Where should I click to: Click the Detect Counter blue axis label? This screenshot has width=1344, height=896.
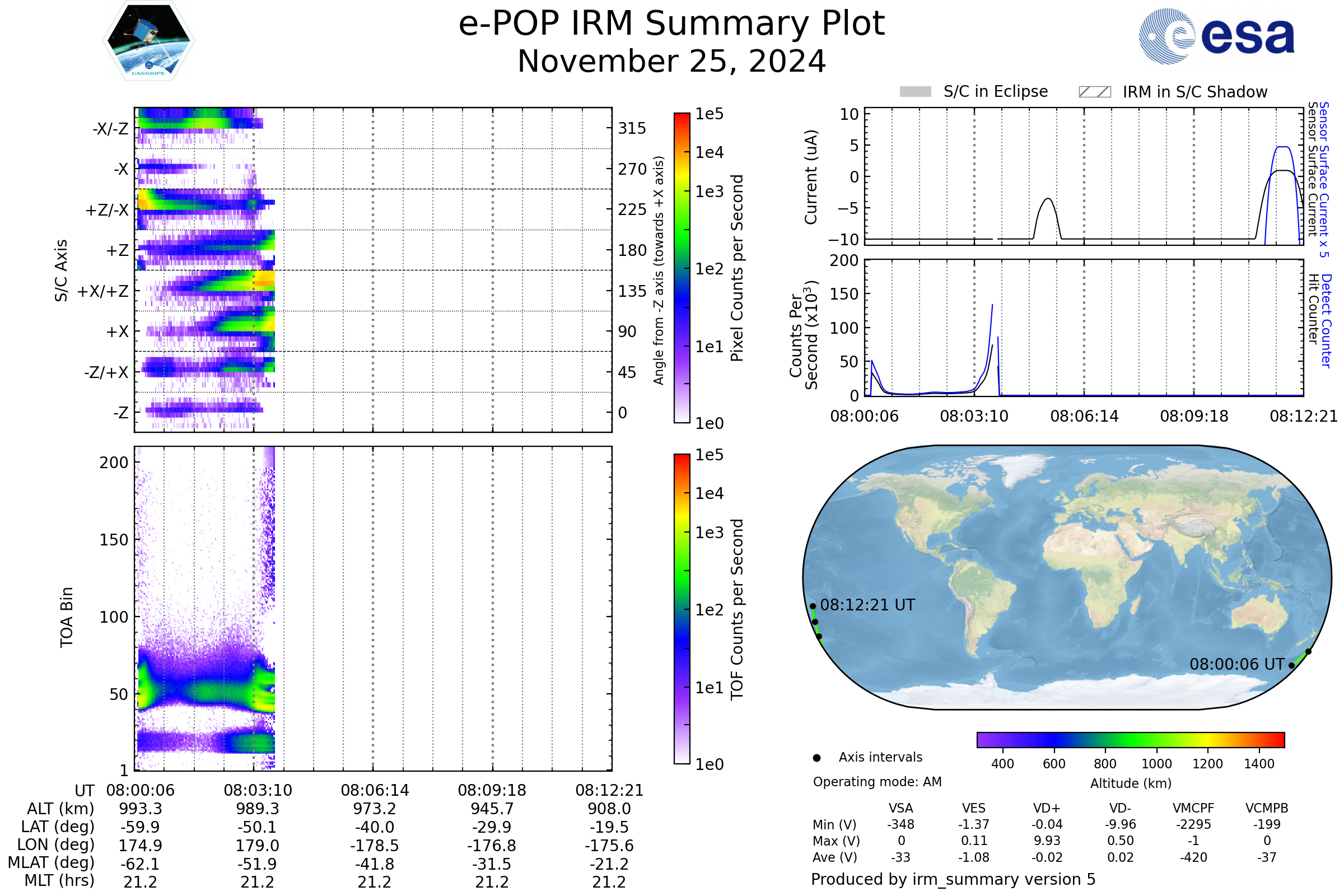tap(1326, 320)
